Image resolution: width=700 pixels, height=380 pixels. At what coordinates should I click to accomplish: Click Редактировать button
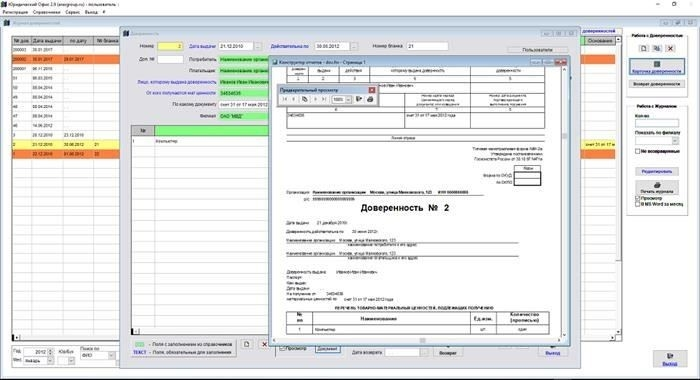tap(657, 171)
